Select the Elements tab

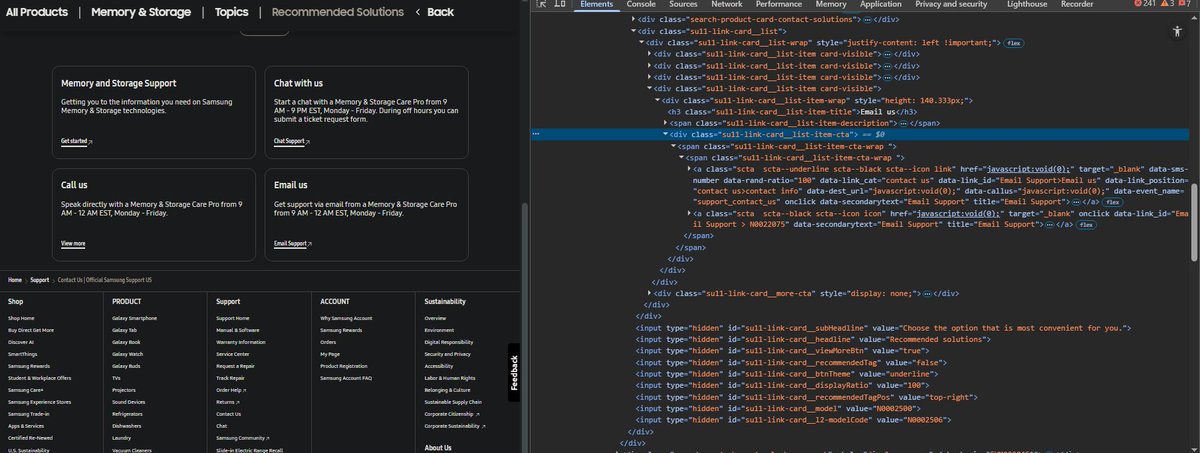coord(597,5)
